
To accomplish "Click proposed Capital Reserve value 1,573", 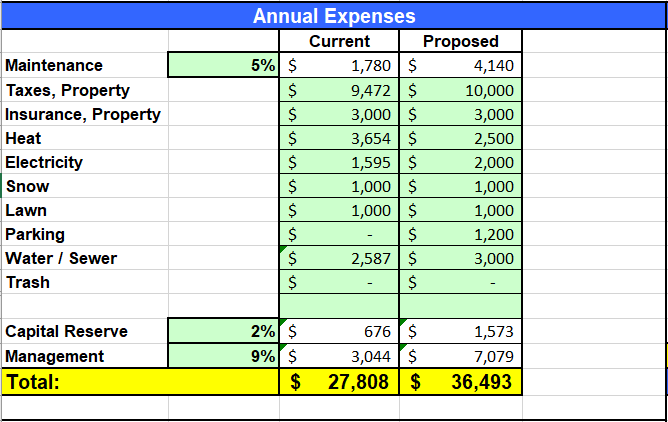I will click(x=461, y=331).
